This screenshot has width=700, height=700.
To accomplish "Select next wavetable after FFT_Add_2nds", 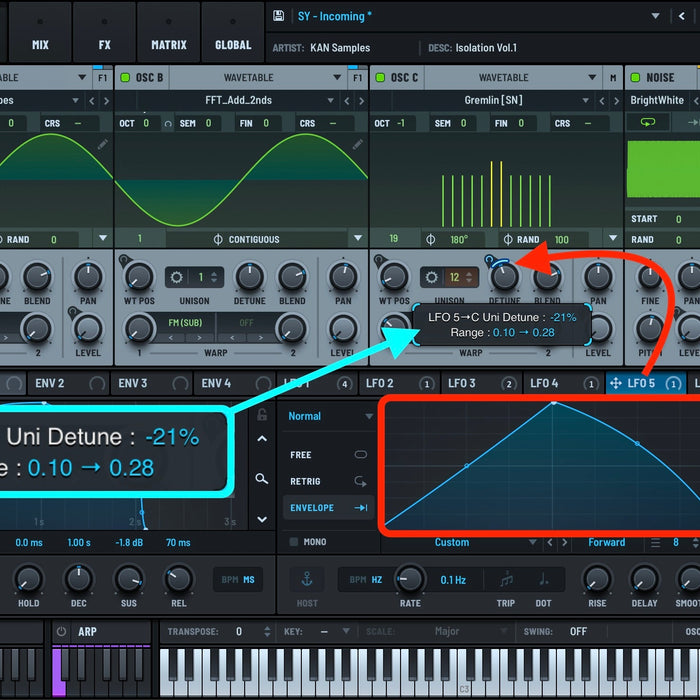I will (361, 101).
